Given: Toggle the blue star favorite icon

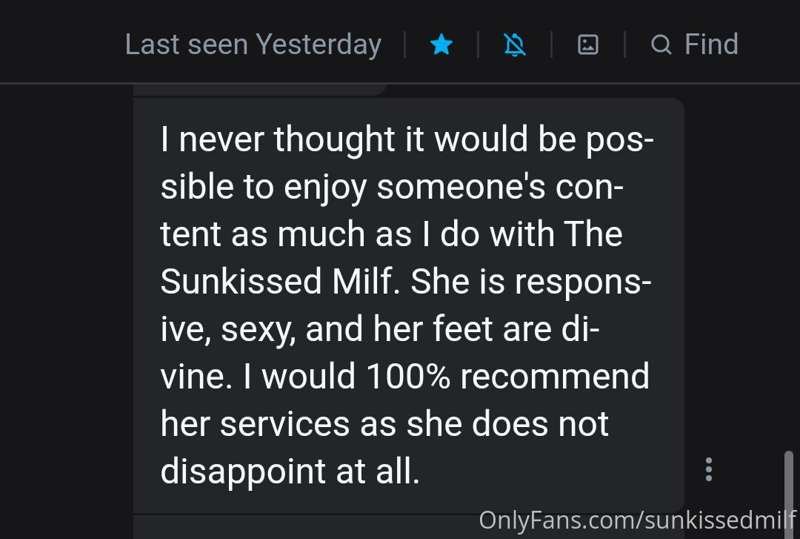Looking at the screenshot, I should 441,44.
